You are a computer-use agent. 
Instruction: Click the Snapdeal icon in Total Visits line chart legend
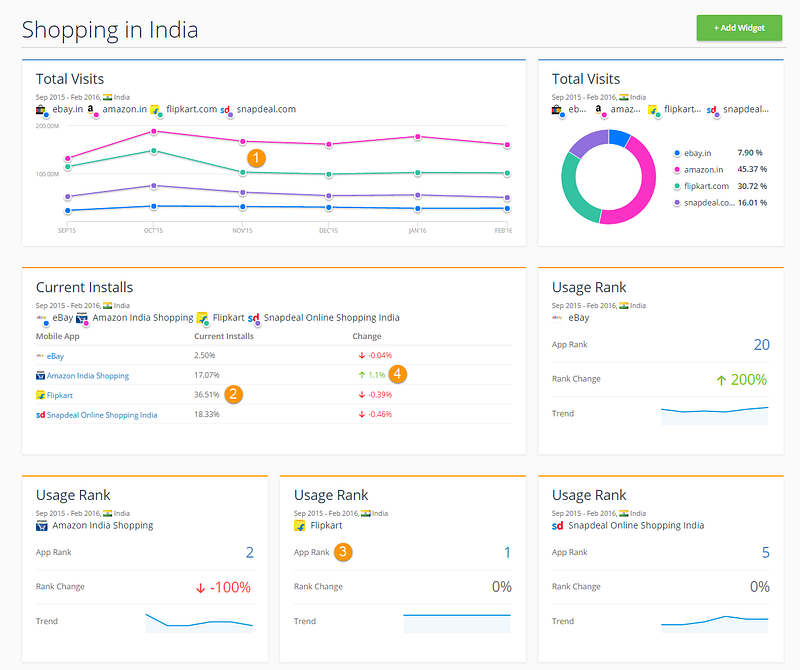226,110
